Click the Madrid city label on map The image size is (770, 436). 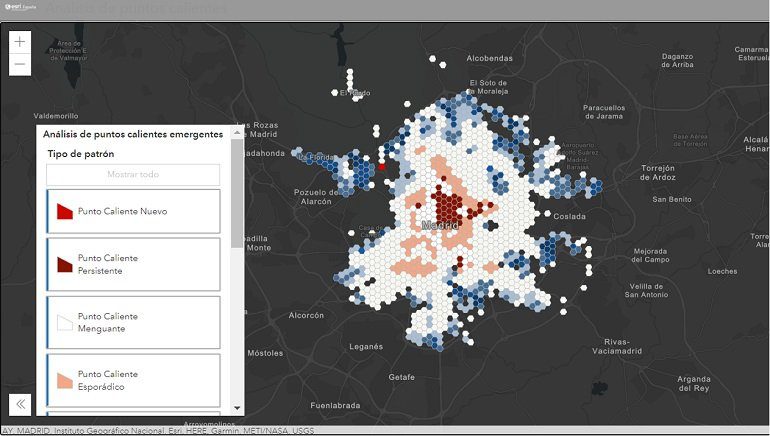pos(440,225)
